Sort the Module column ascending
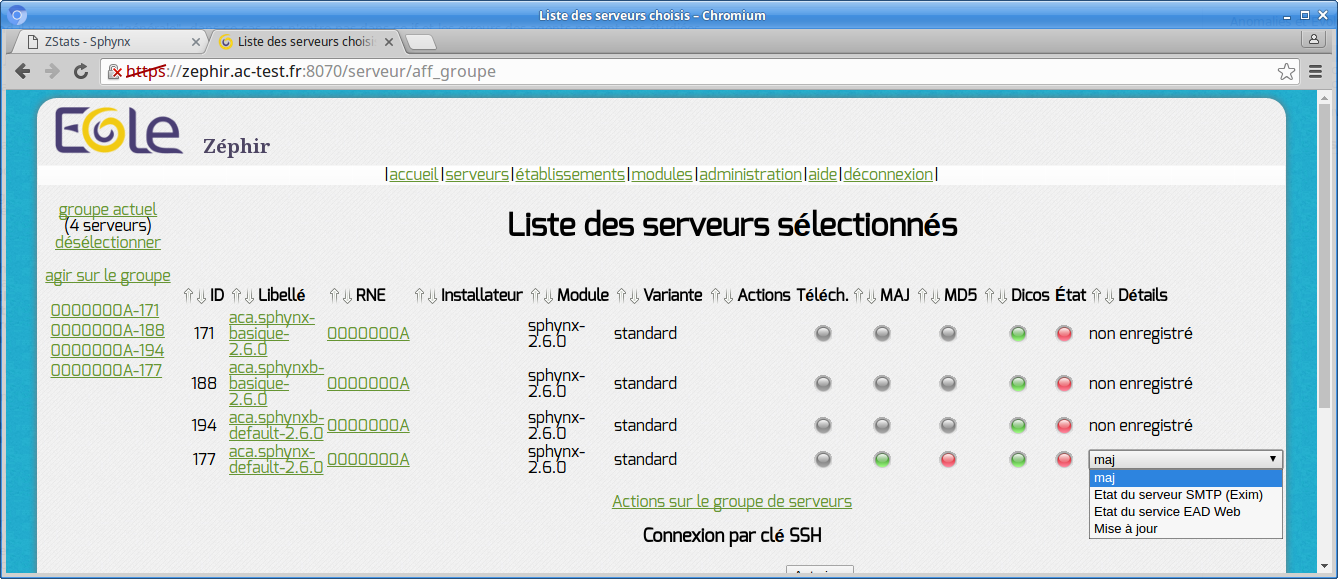The width and height of the screenshot is (1338, 579). click(x=535, y=296)
